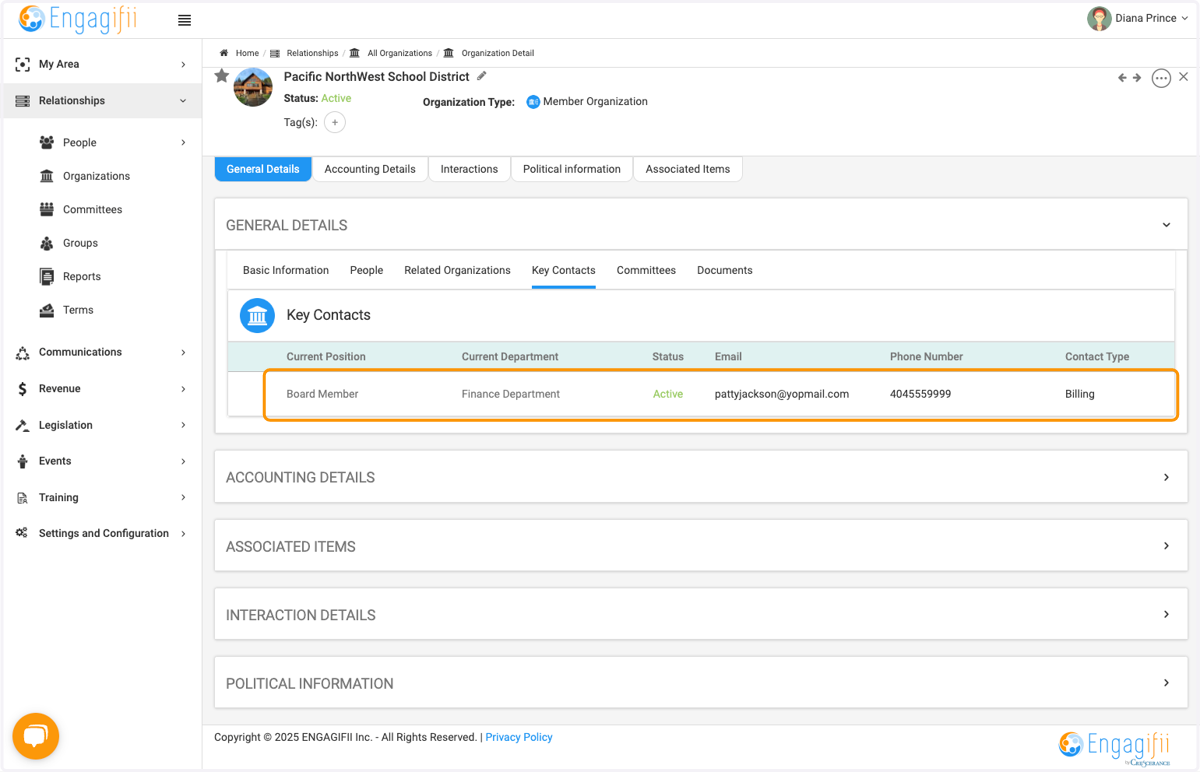Switch to Associated Items tab

688,169
